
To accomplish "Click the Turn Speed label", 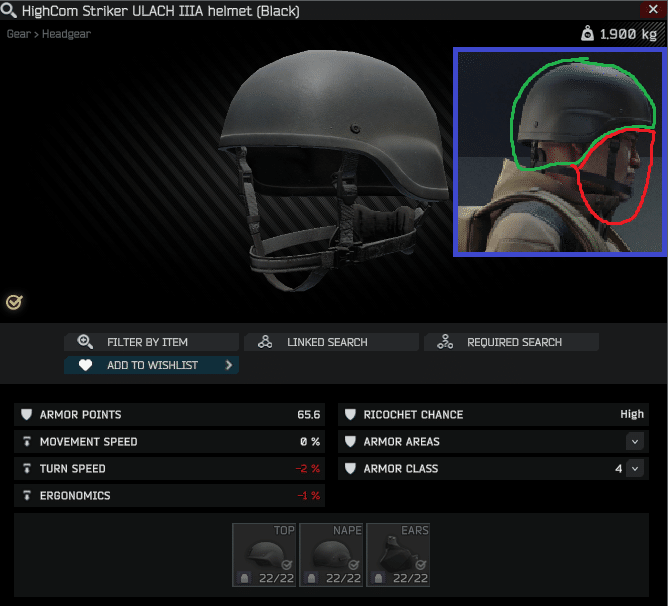I will [x=72, y=469].
